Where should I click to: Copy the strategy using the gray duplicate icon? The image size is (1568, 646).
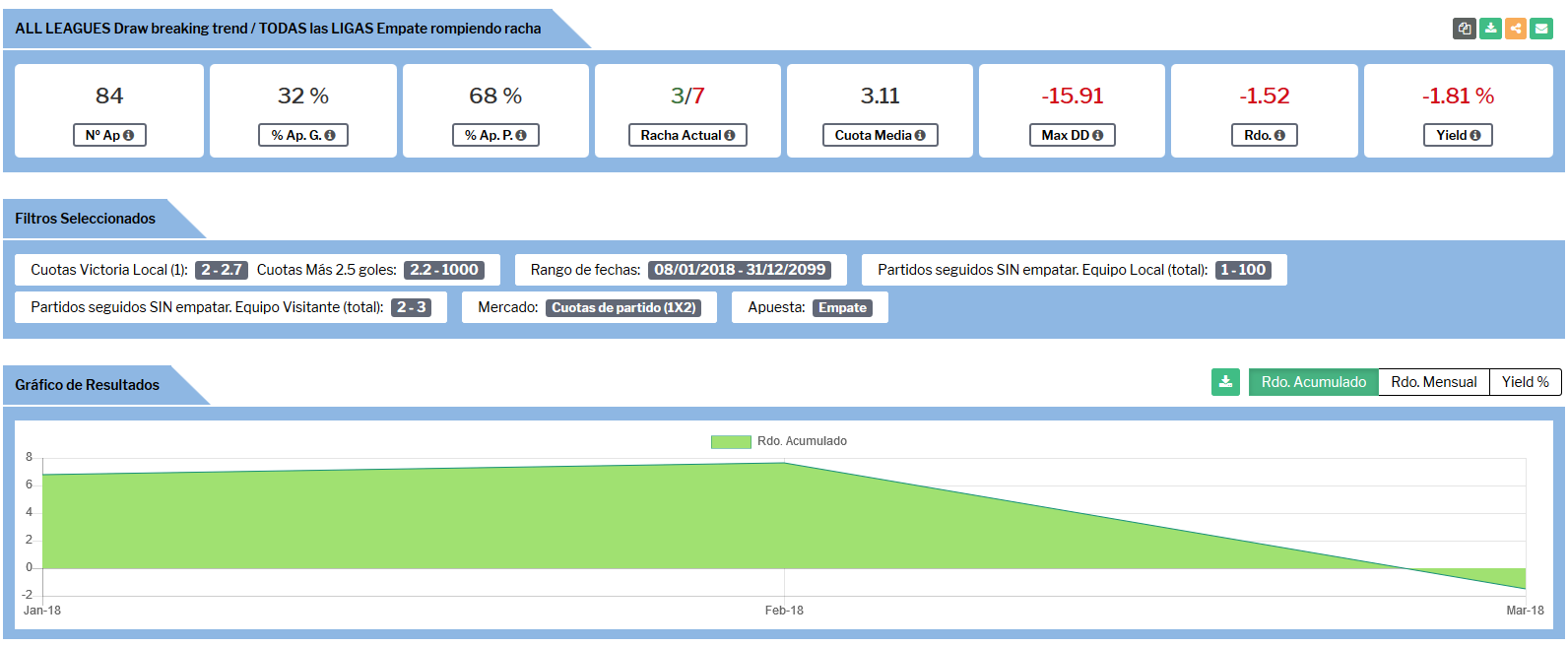point(1465,29)
